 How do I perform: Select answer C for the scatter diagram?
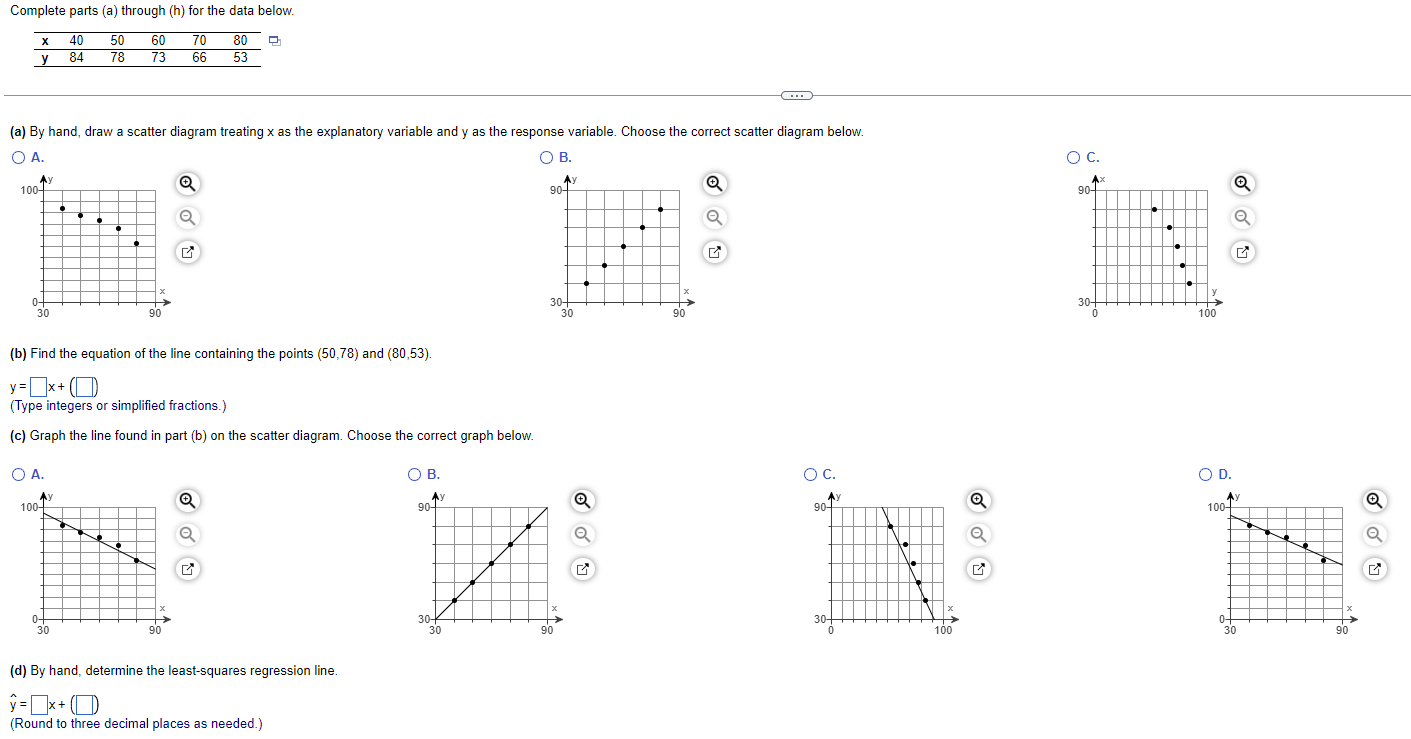click(1071, 157)
